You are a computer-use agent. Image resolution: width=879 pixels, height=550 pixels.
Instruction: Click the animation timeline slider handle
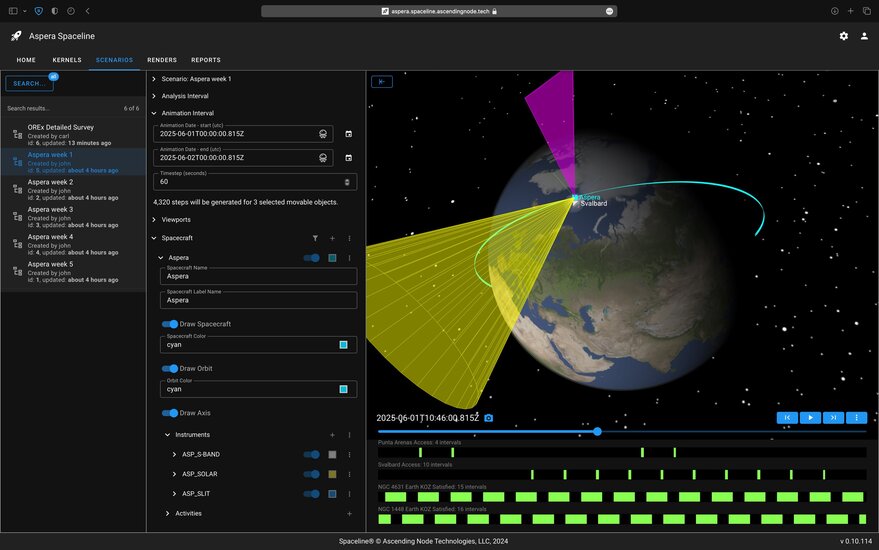tap(597, 431)
